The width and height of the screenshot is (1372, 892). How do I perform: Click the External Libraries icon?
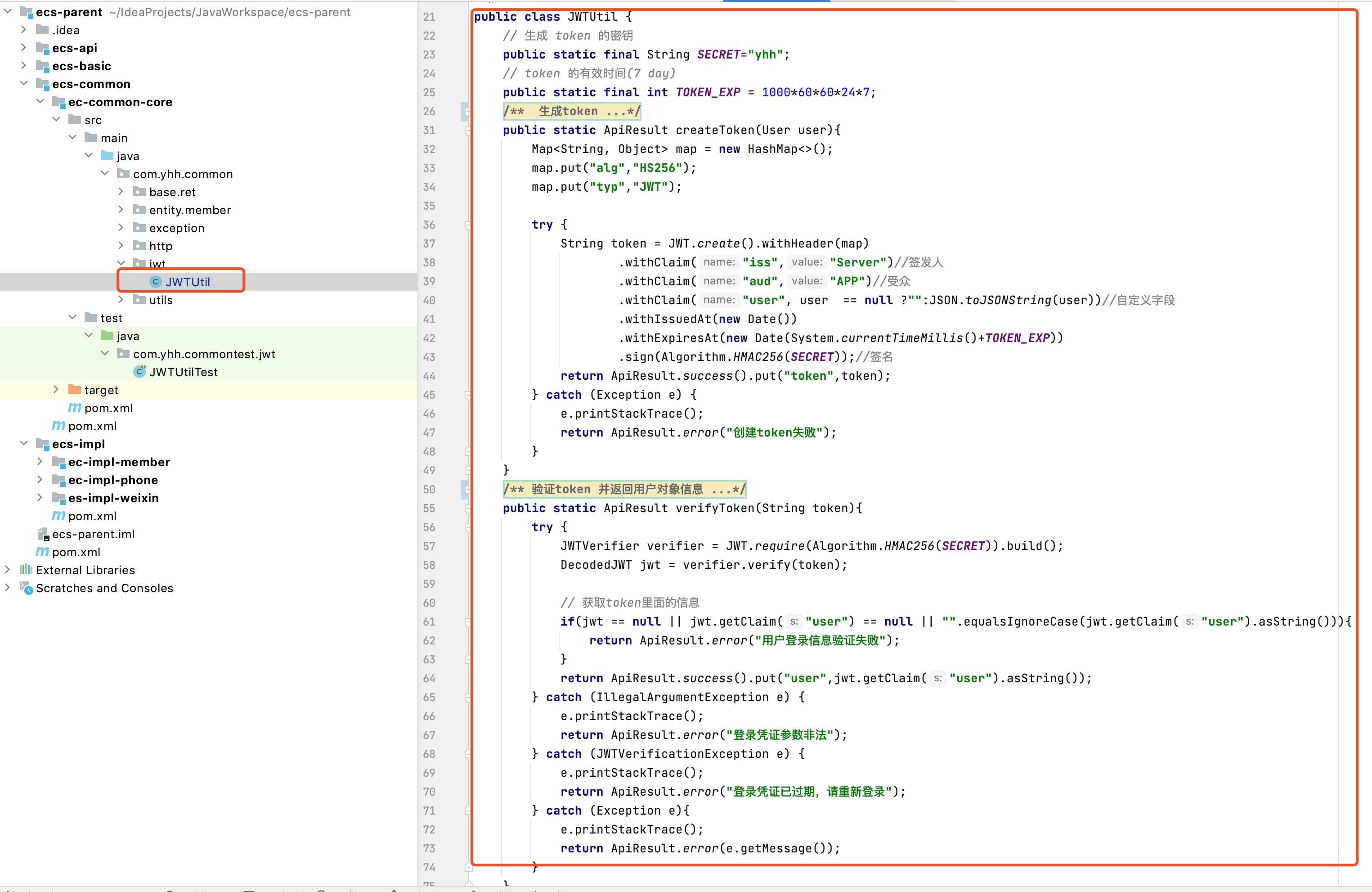pyautogui.click(x=26, y=570)
